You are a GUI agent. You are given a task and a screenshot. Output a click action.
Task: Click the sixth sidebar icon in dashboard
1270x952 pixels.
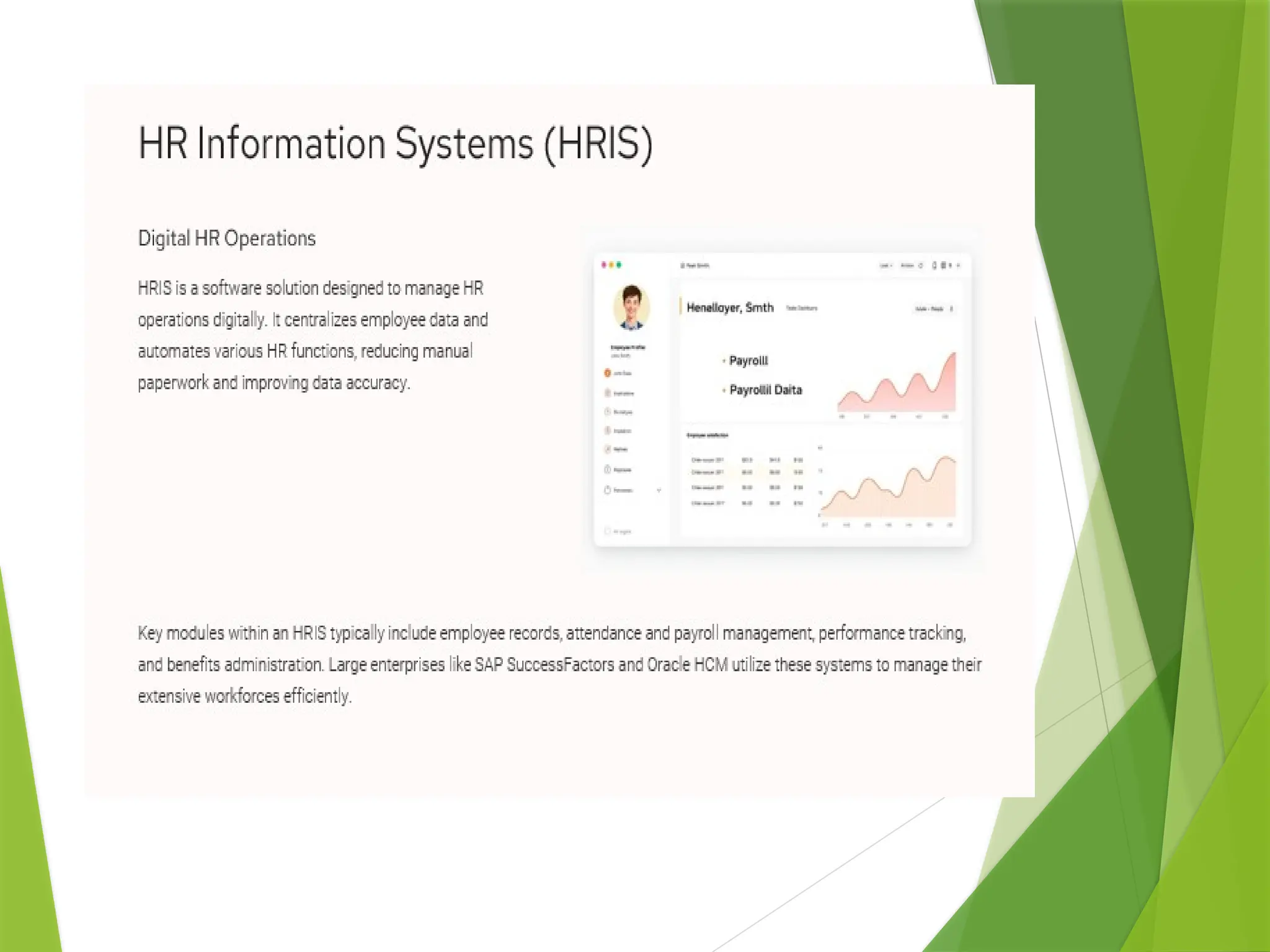point(608,469)
